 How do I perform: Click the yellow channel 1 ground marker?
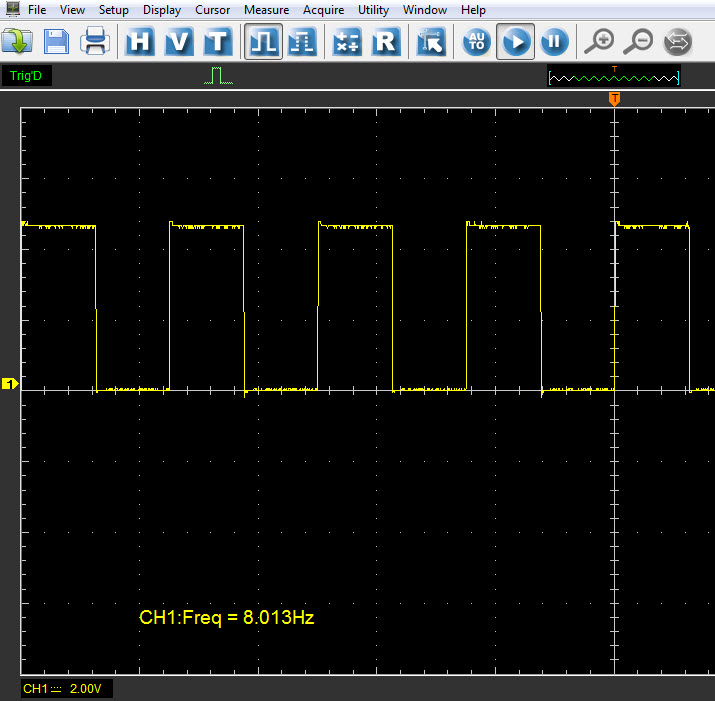(10, 384)
